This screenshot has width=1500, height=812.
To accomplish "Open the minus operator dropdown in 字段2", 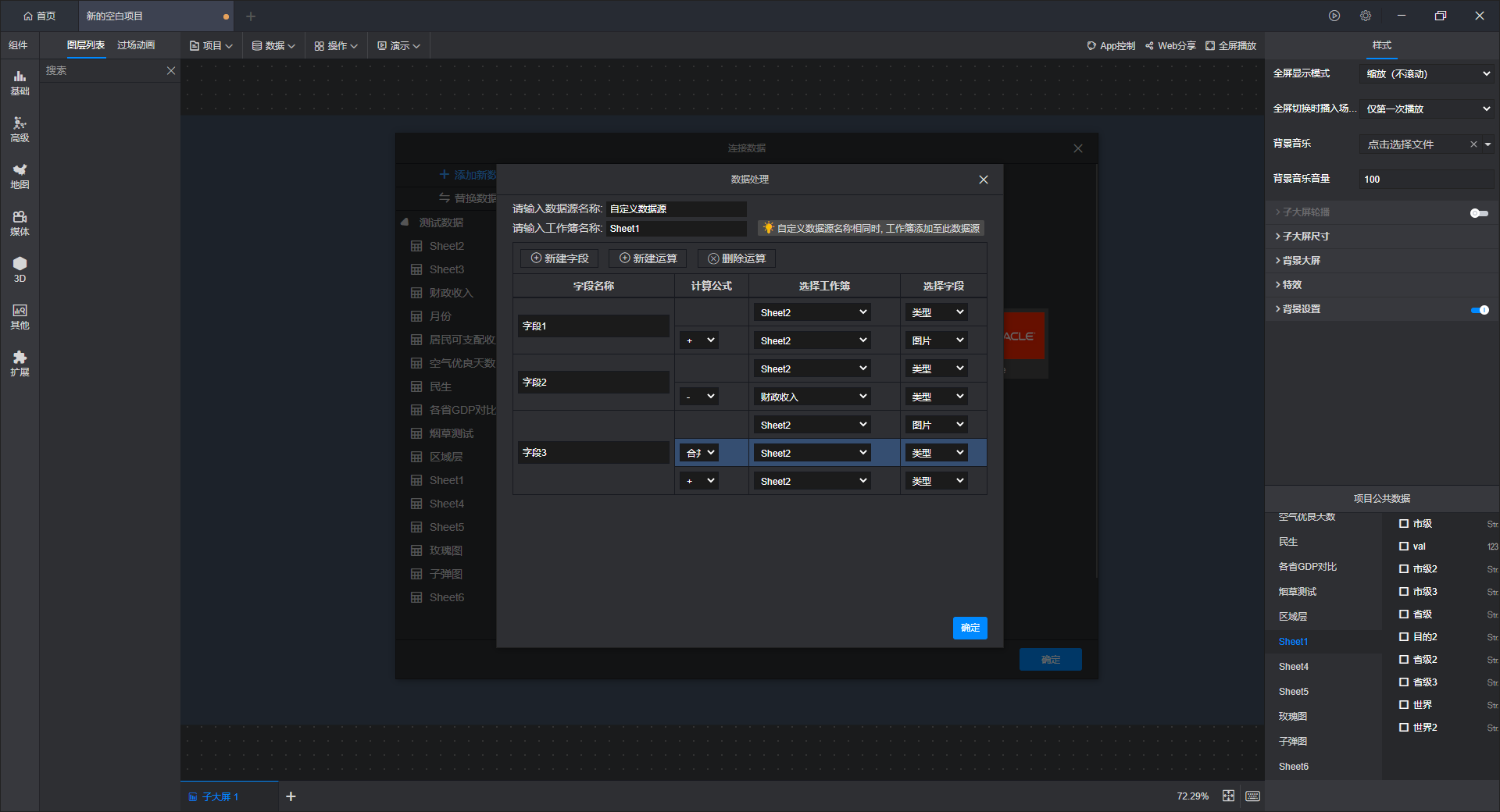I will click(699, 397).
